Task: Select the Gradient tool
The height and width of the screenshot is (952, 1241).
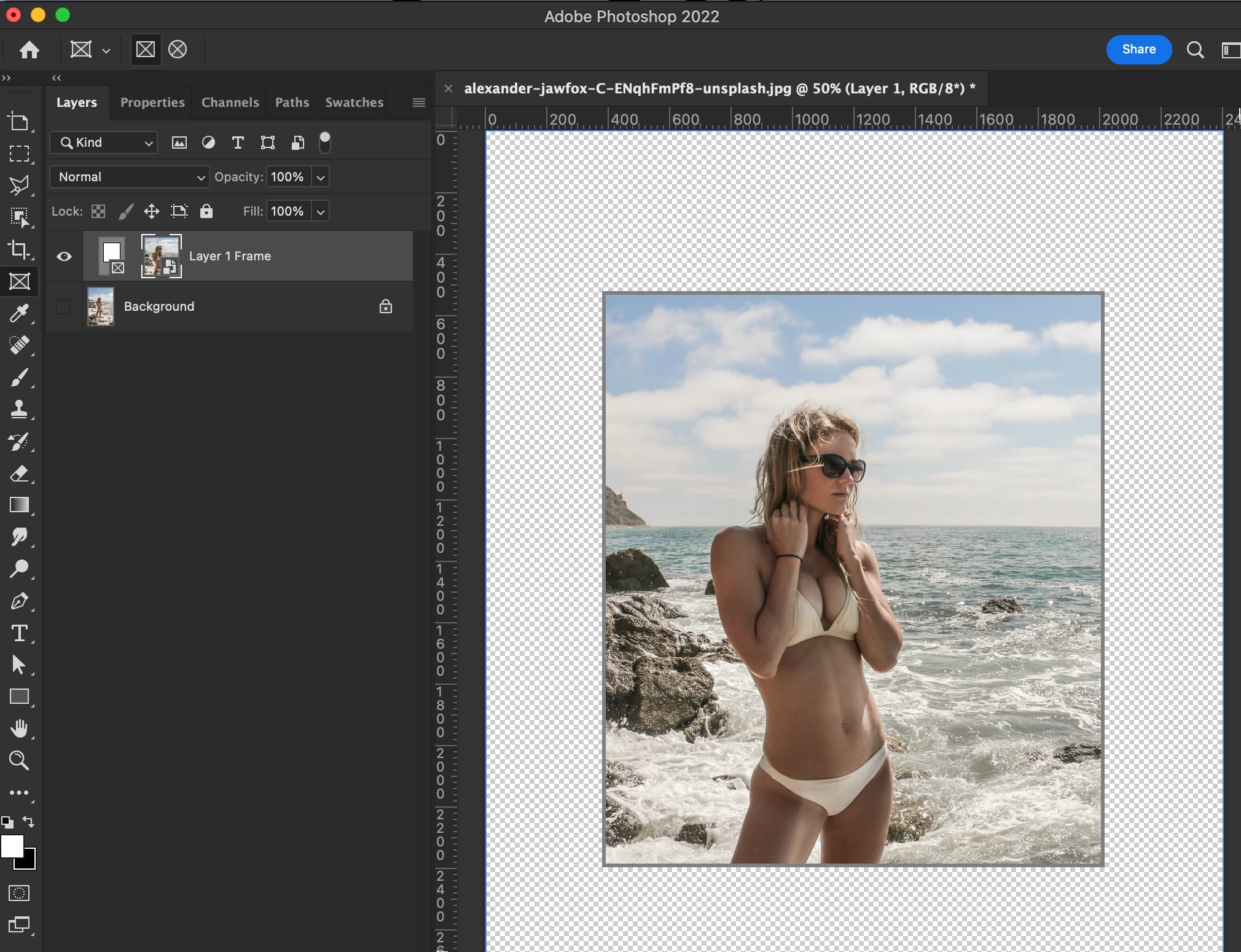Action: coord(19,505)
